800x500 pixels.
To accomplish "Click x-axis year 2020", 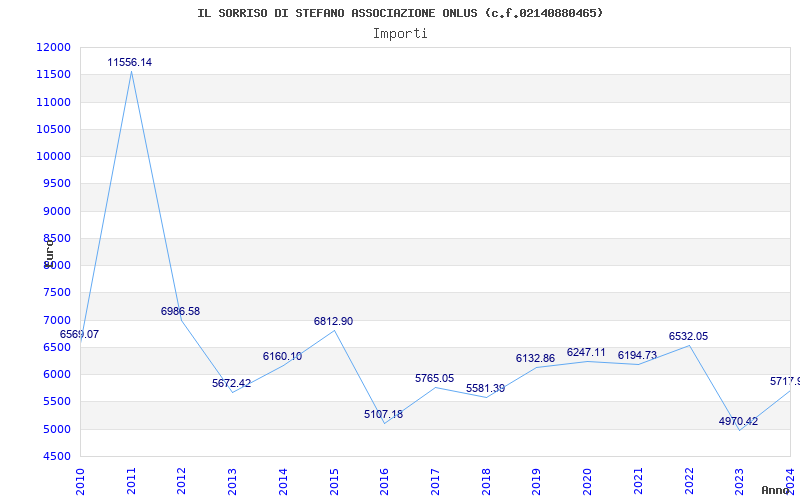I will pos(587,481).
